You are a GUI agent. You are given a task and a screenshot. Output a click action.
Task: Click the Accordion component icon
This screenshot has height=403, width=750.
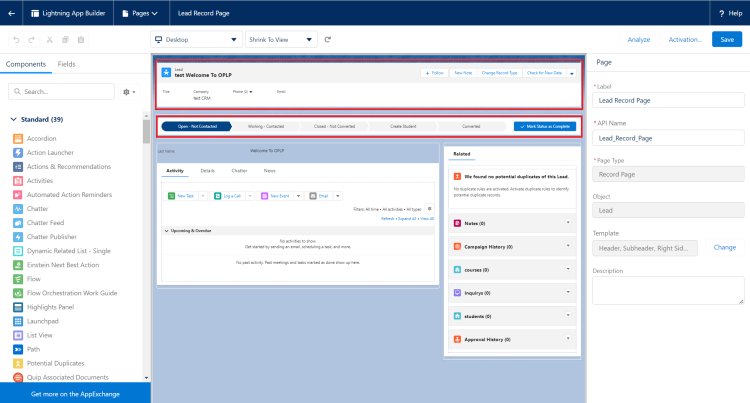[19, 140]
